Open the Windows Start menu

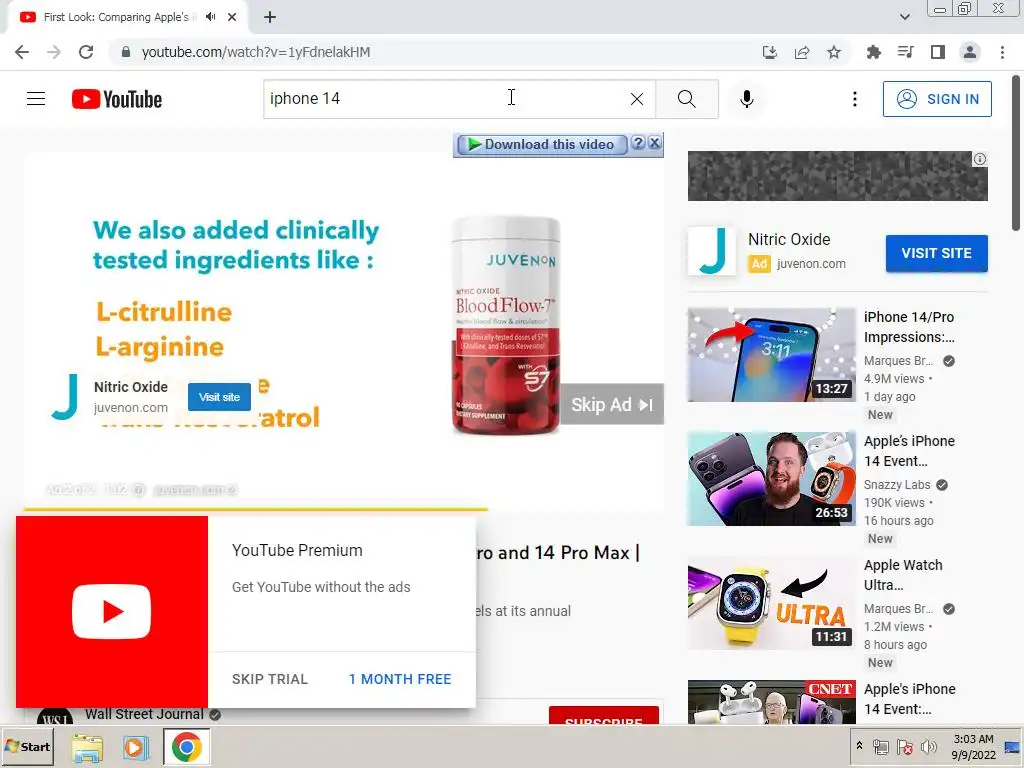(27, 746)
